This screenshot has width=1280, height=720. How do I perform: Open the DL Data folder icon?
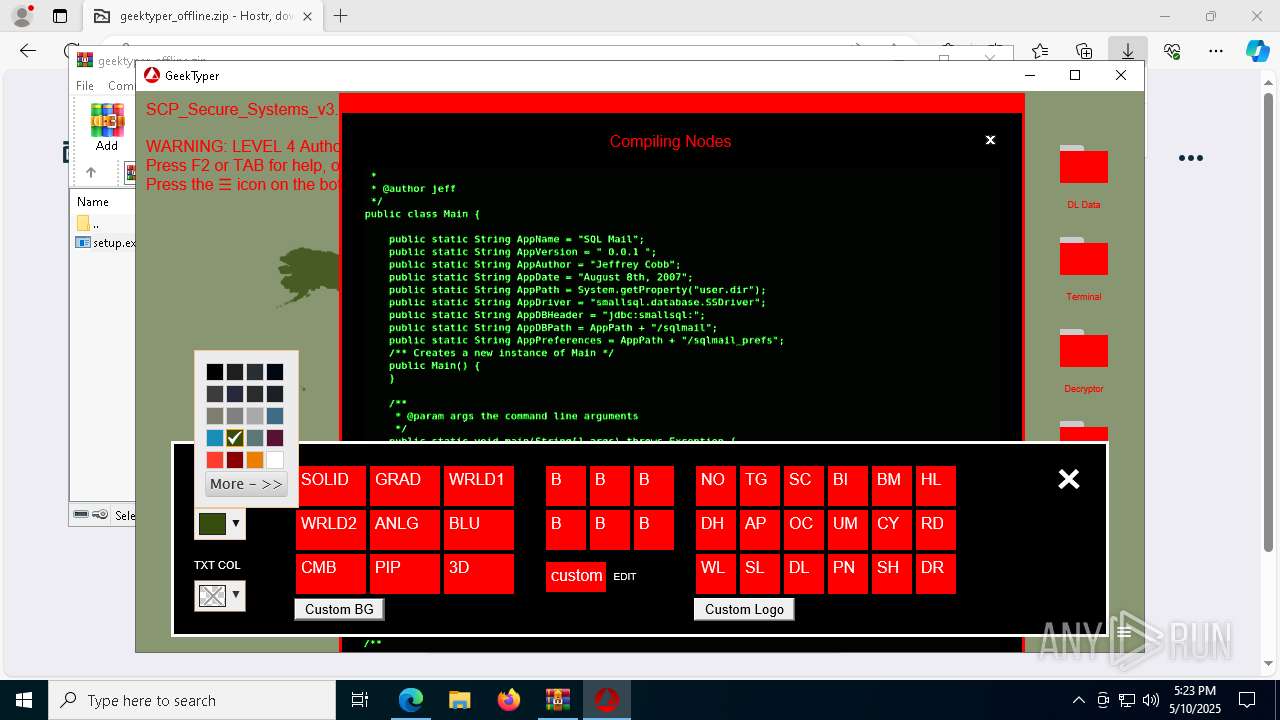tap(1083, 165)
